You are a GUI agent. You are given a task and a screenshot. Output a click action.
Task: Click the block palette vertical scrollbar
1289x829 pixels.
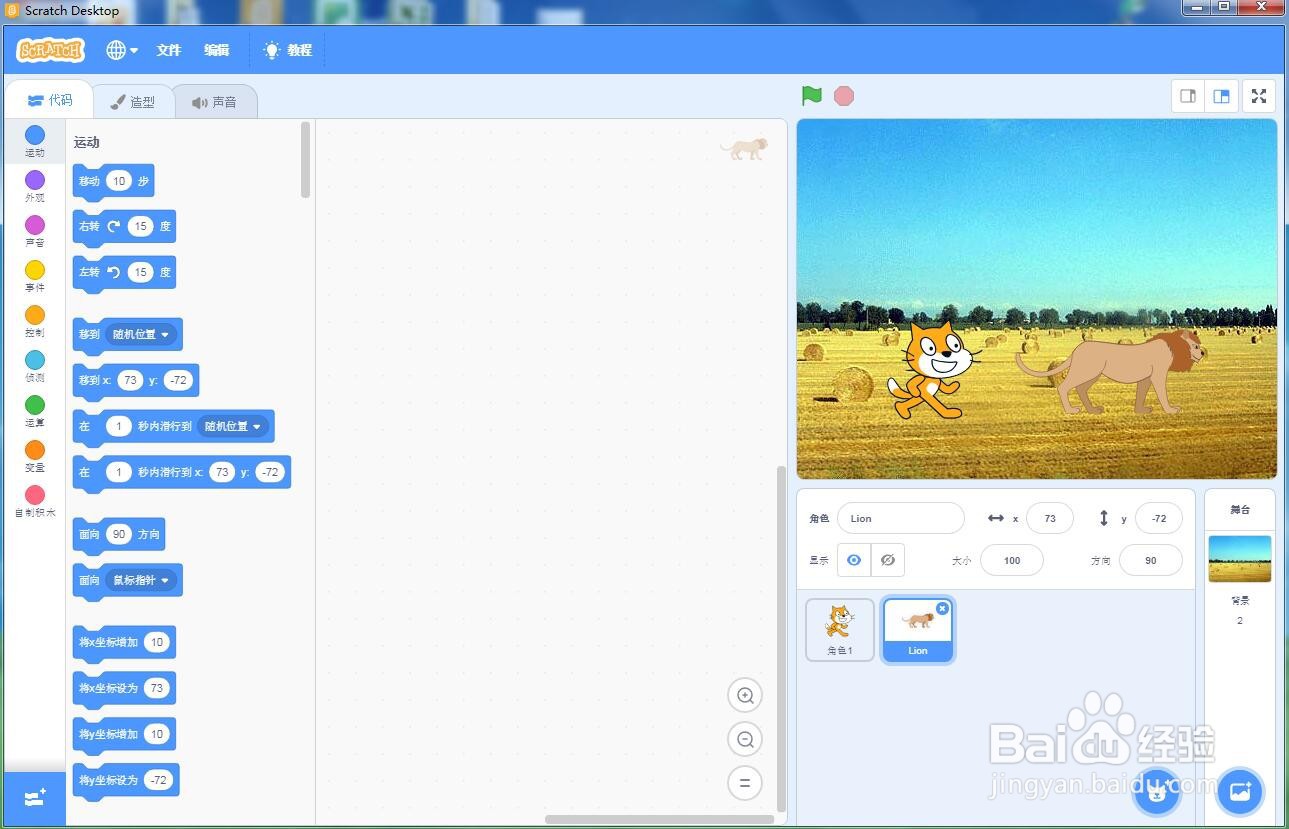305,160
